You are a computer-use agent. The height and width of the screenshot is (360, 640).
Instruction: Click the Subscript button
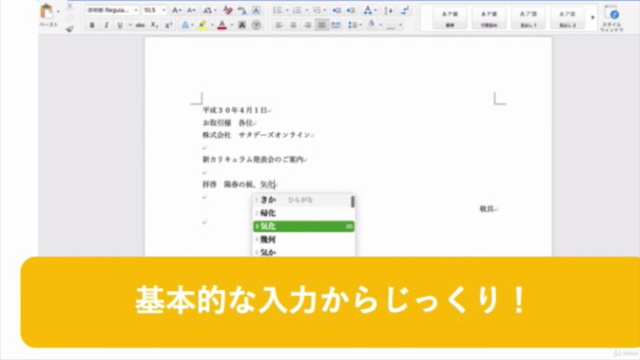[154, 25]
